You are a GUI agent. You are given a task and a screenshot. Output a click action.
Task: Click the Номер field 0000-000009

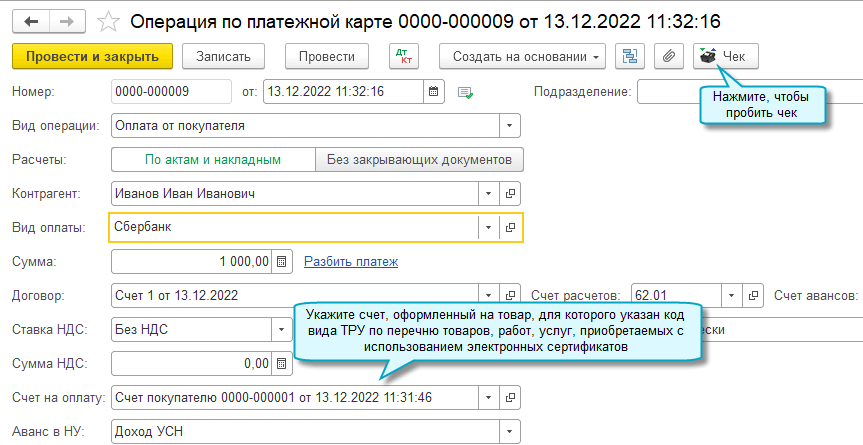pos(171,91)
